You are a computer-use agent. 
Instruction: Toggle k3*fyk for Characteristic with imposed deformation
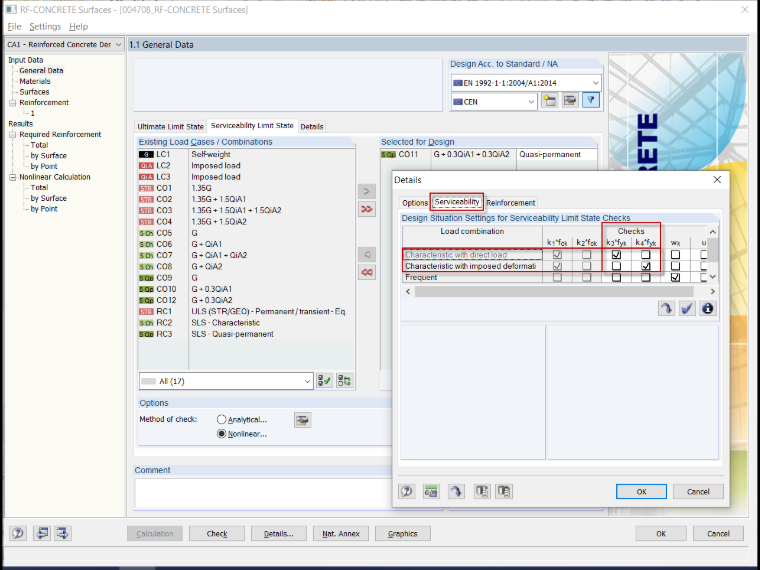617,266
